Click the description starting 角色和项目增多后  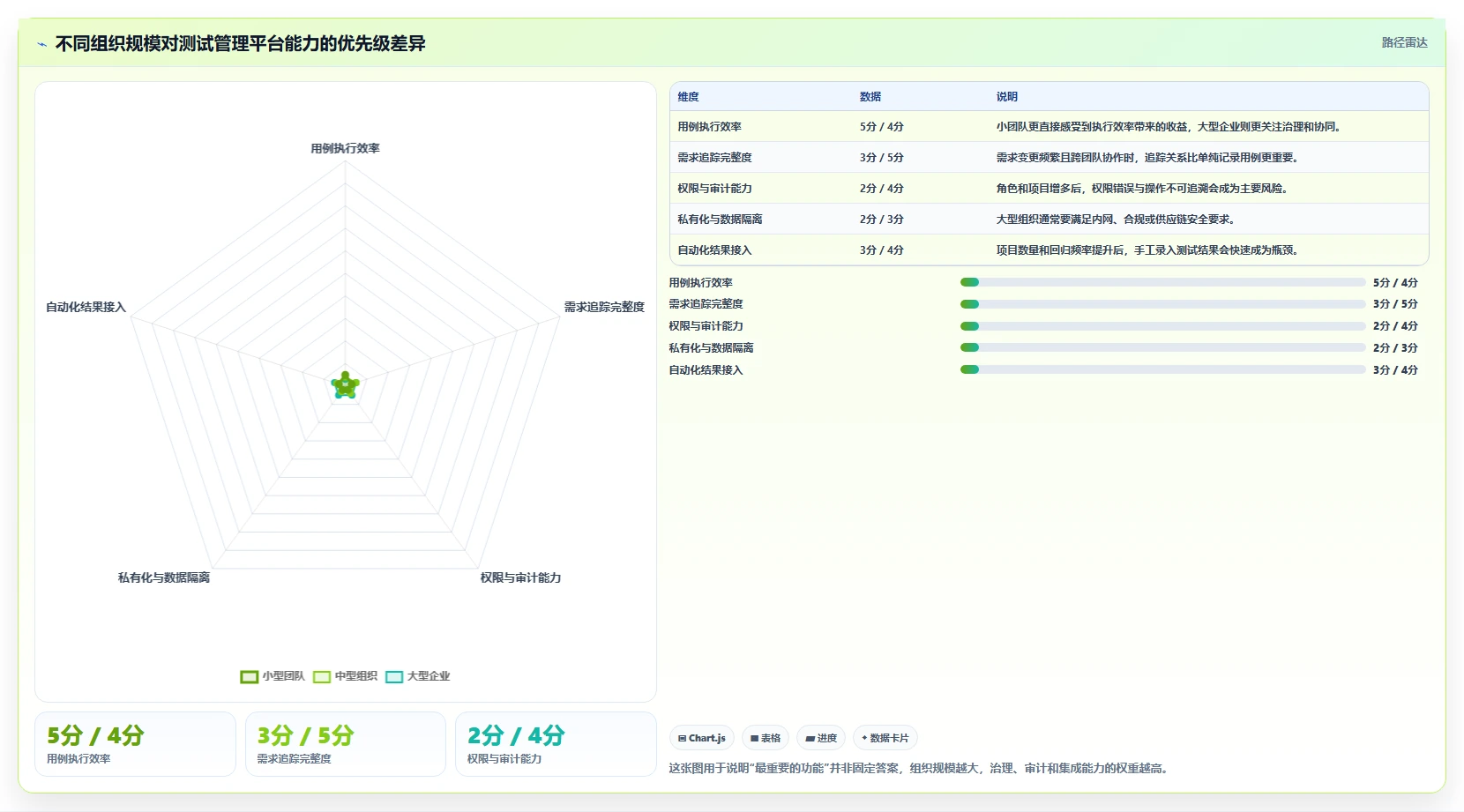(1142, 189)
